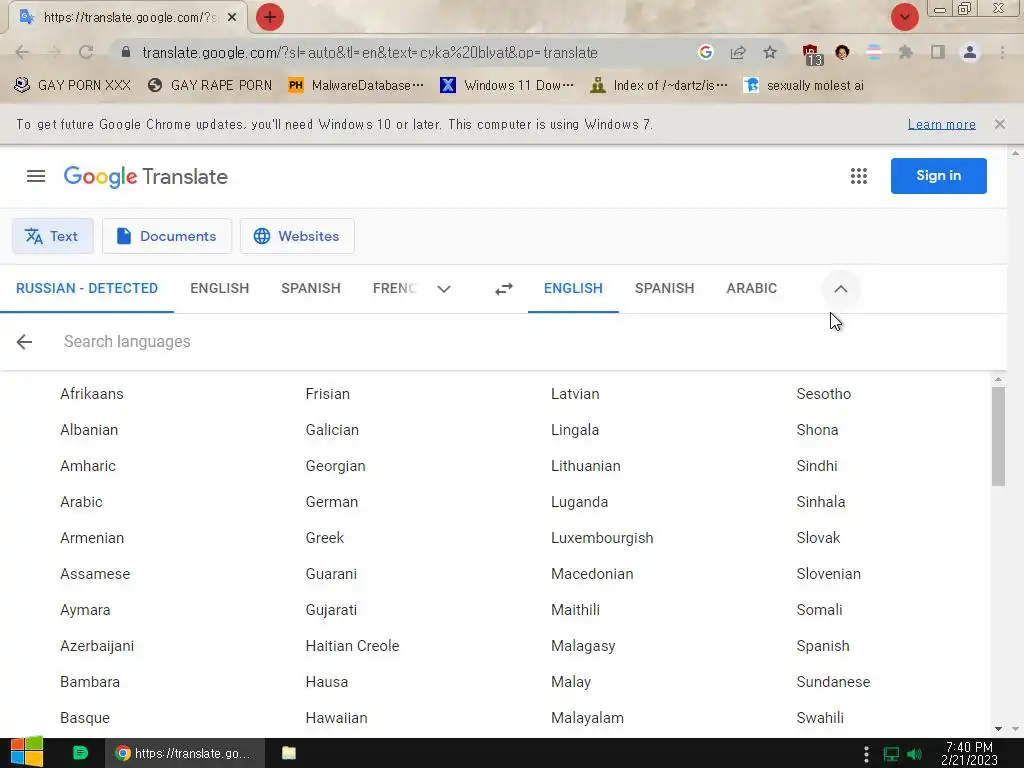Click the round avatar extension icon

coord(842,52)
